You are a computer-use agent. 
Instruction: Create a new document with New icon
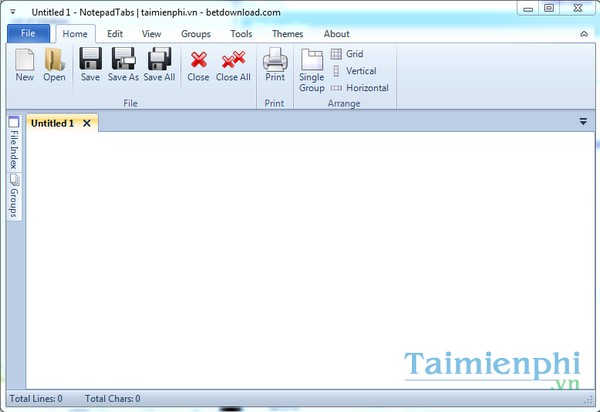(x=24, y=64)
